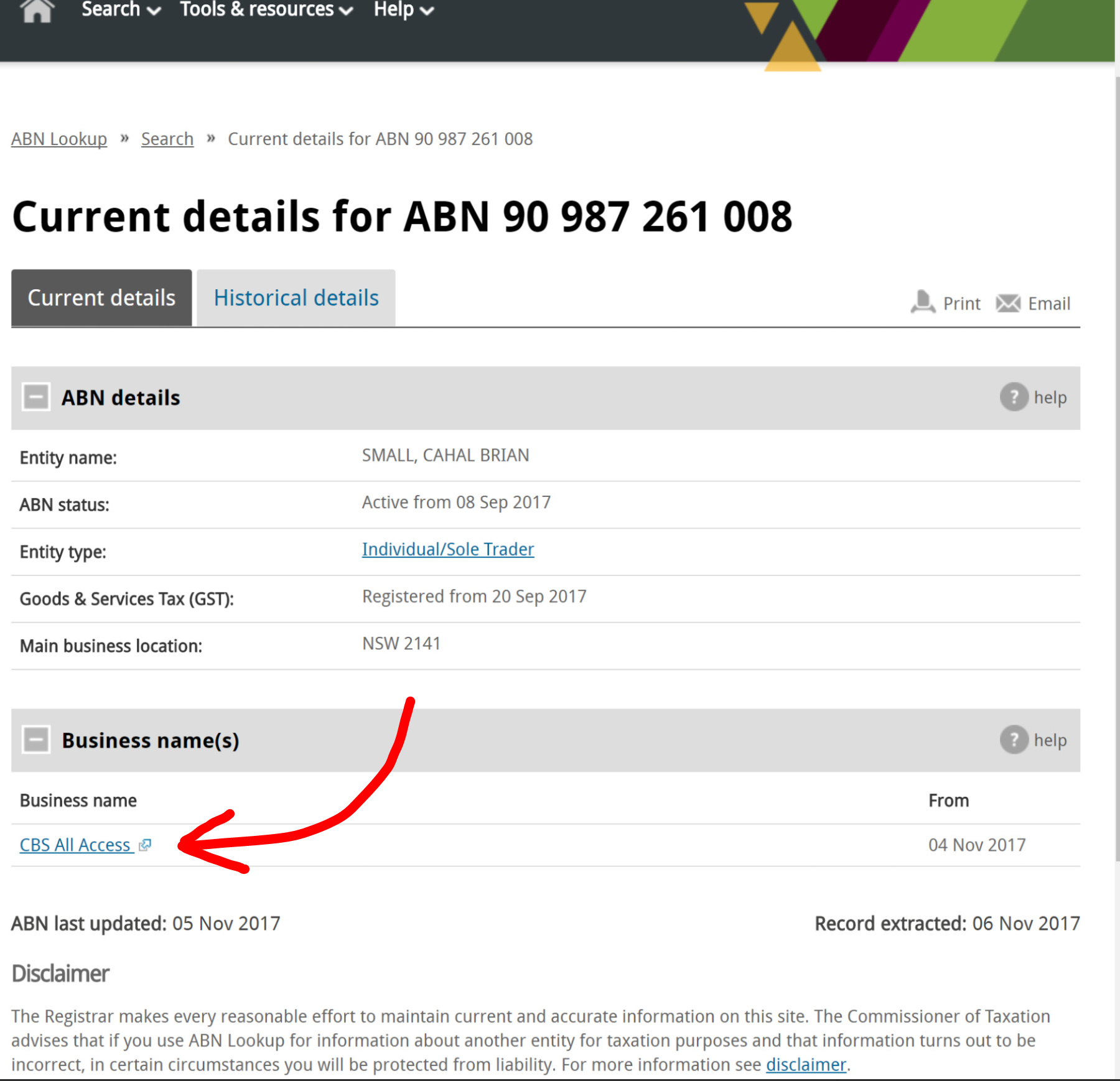Go to ABN Lookup breadcrumb link
The width and height of the screenshot is (1120, 1081).
[59, 139]
